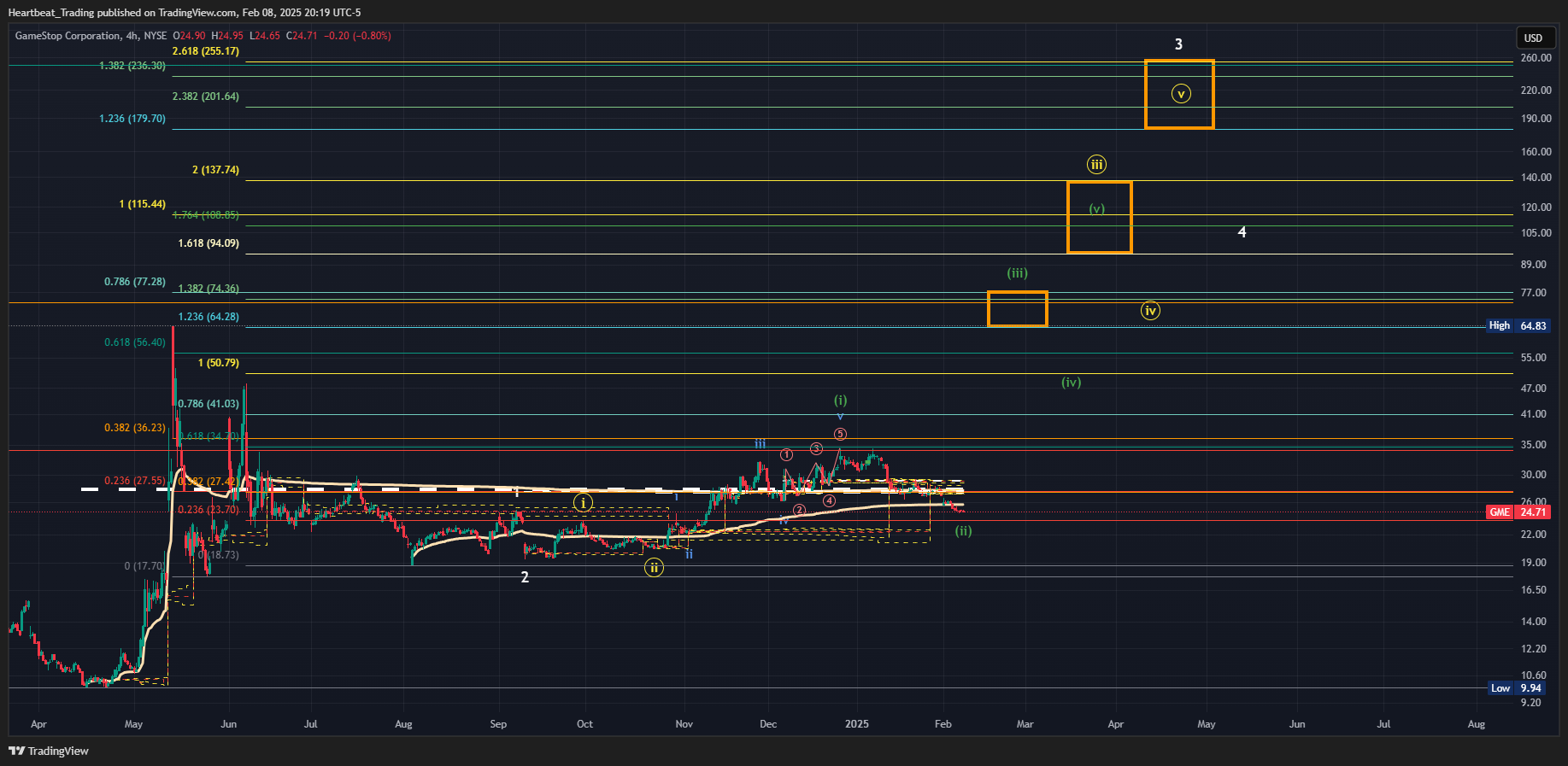Select the 0.618 (56.40) Fibonacci label
The height and width of the screenshot is (766, 1568).
[135, 342]
